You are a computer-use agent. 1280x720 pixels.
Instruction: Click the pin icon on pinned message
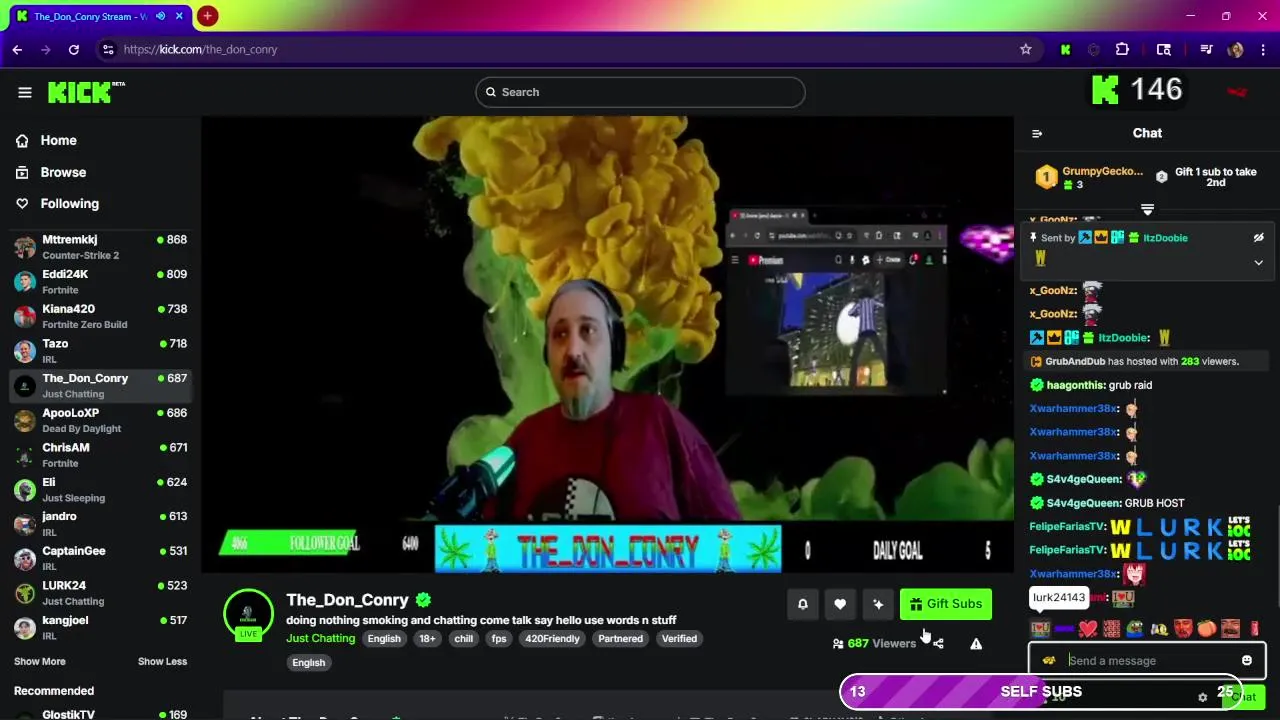pyautogui.click(x=1034, y=238)
